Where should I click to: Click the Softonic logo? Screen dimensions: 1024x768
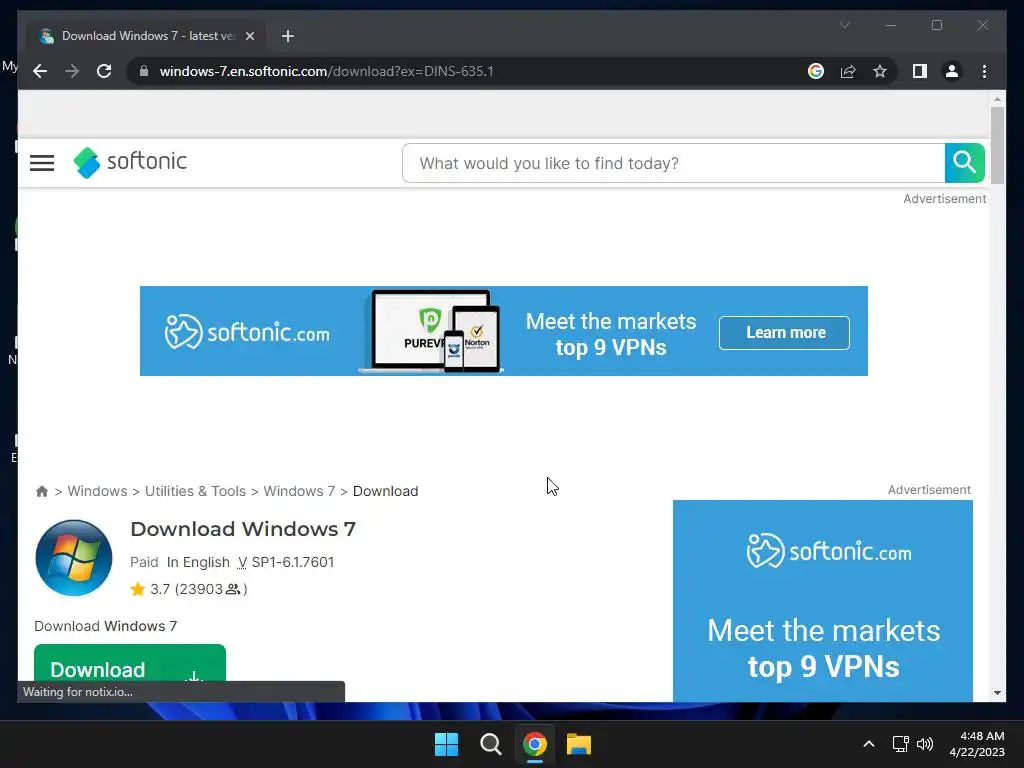click(x=130, y=162)
